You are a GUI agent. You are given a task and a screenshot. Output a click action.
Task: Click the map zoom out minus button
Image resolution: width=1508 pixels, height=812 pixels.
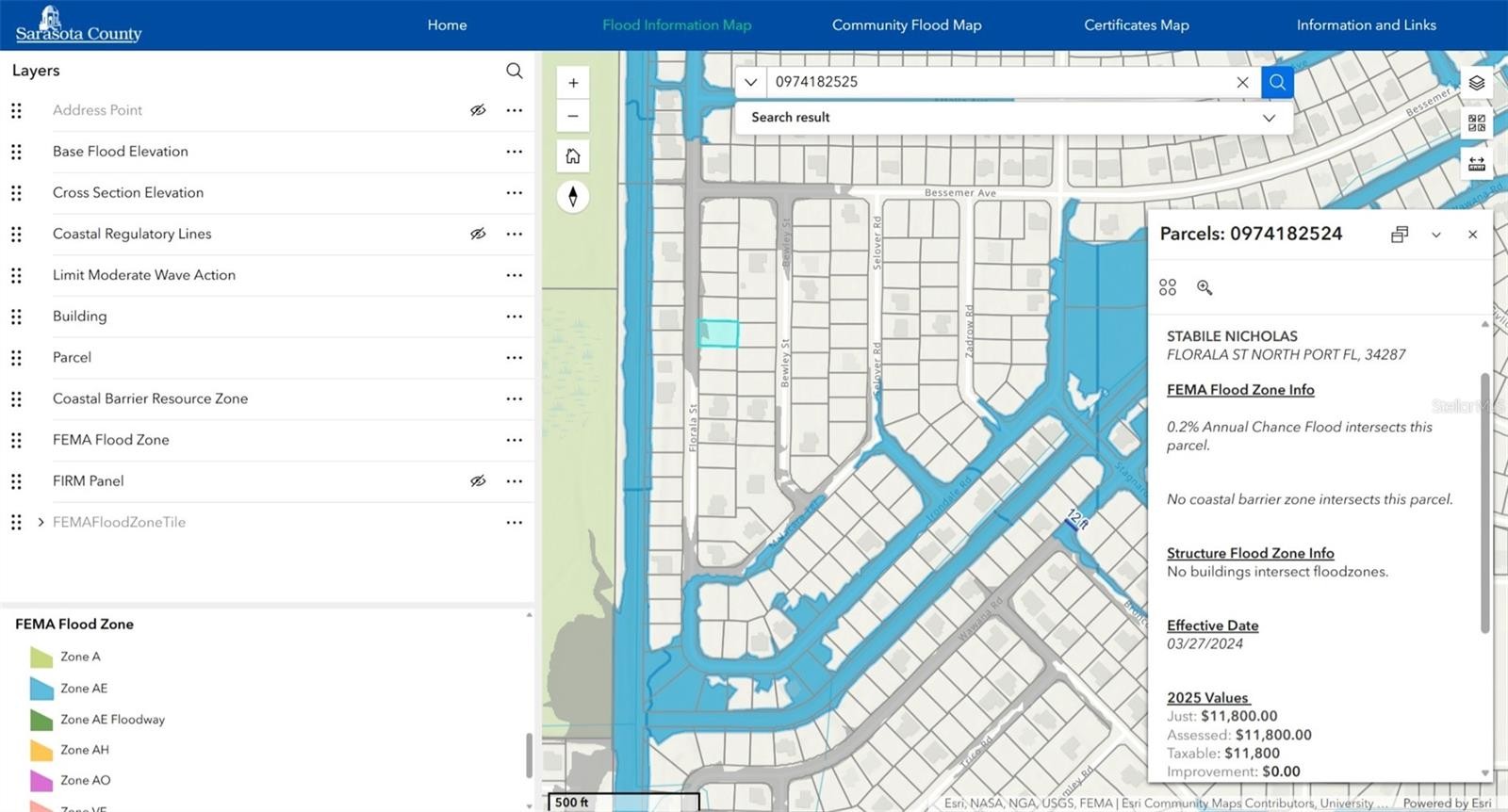(x=573, y=117)
